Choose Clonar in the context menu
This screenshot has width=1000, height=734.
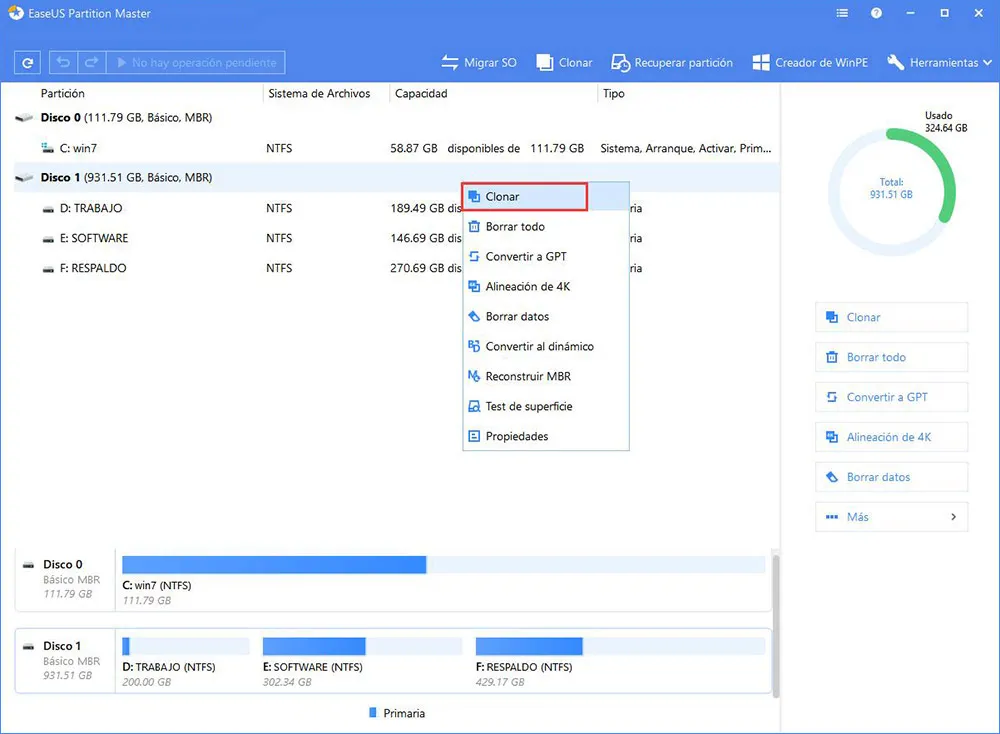(x=546, y=196)
